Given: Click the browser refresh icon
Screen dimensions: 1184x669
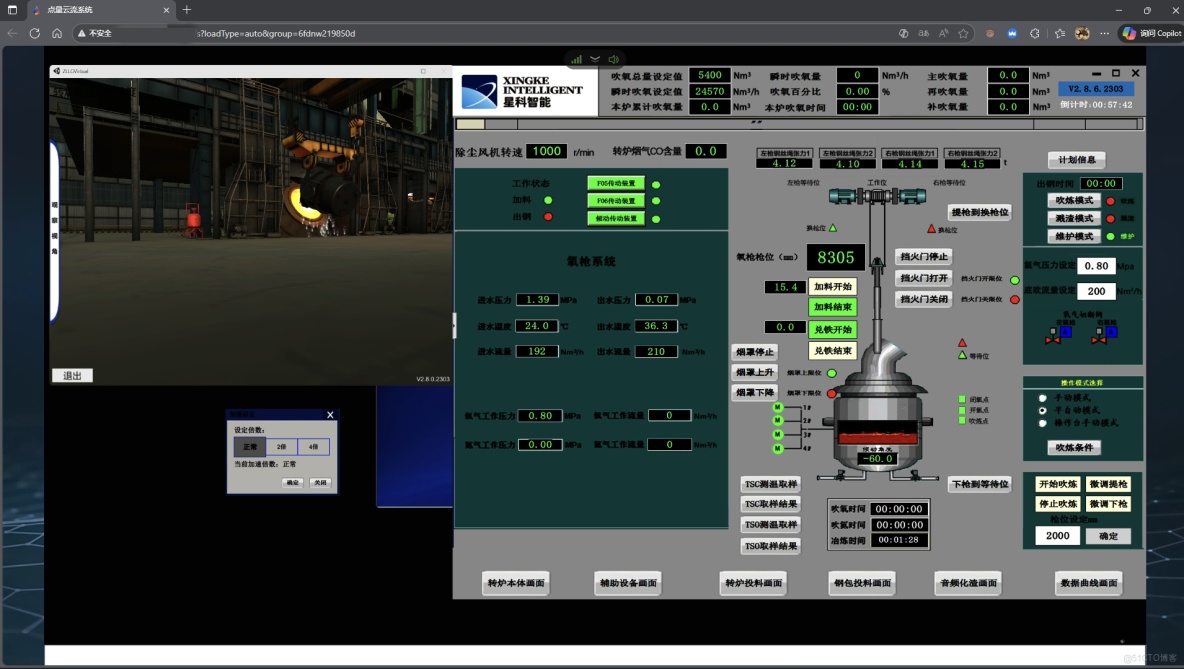Looking at the screenshot, I should pyautogui.click(x=35, y=33).
